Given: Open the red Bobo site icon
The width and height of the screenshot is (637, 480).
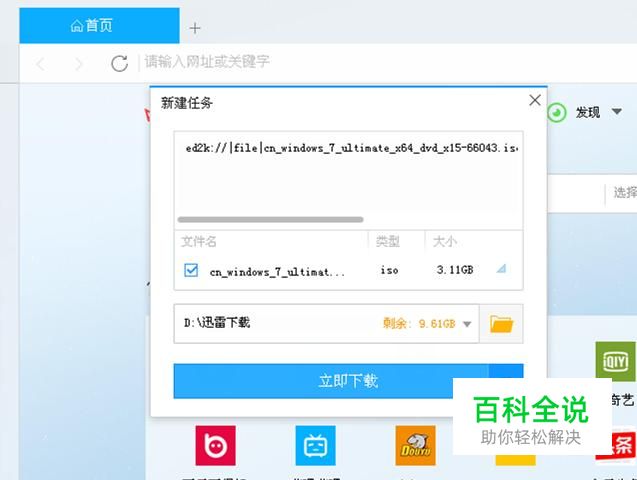Looking at the screenshot, I should [215, 445].
